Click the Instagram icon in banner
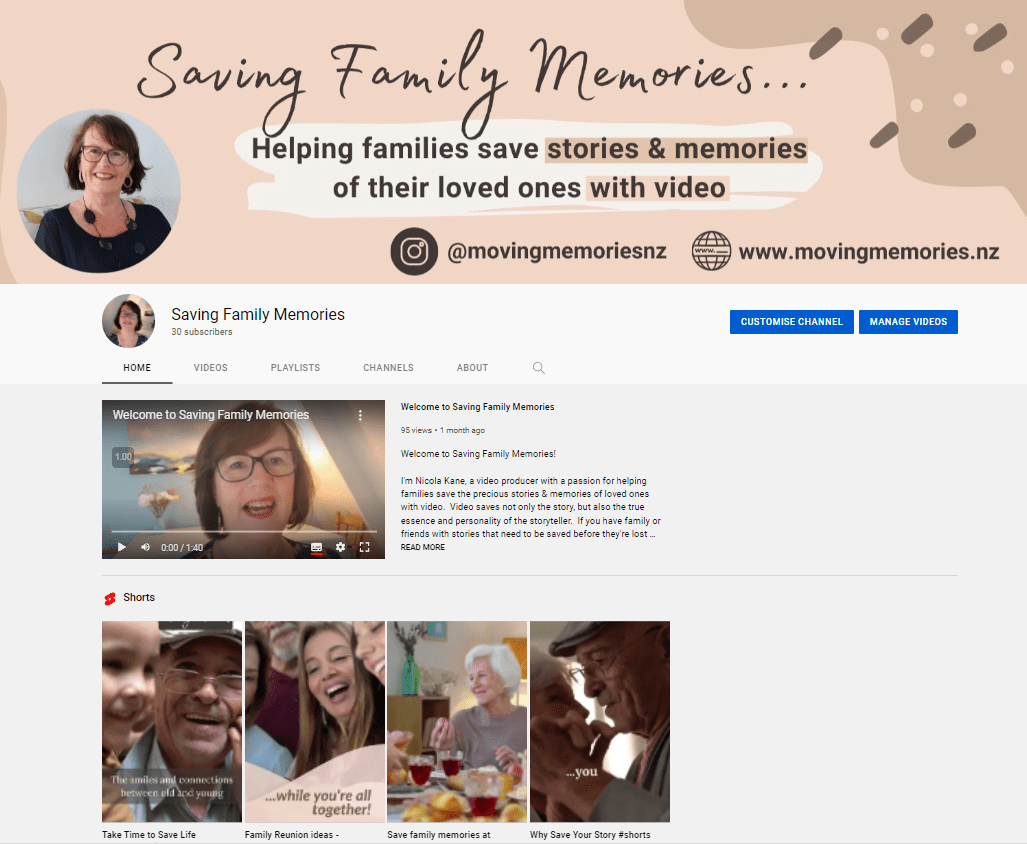1027x845 pixels. click(x=414, y=252)
